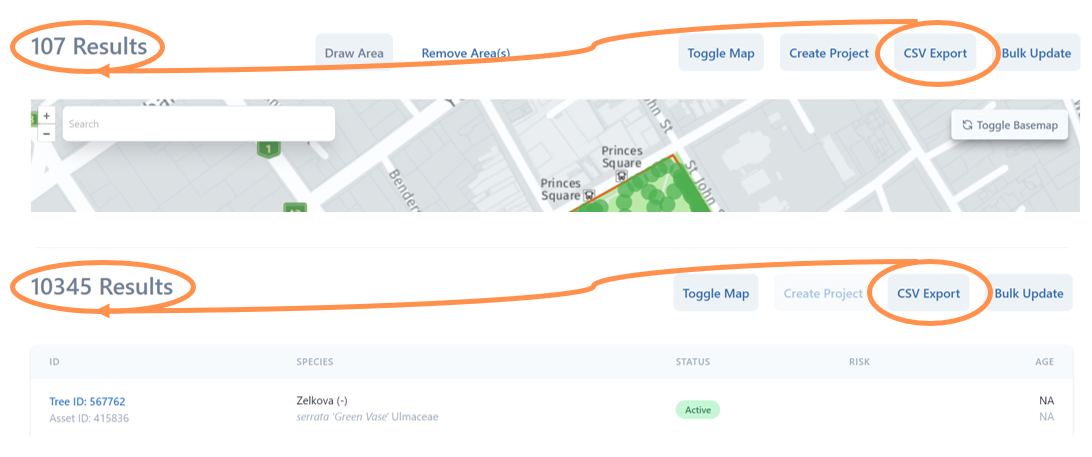Sort the table by the ID column header
This screenshot has height=457, width=1092.
[55, 361]
